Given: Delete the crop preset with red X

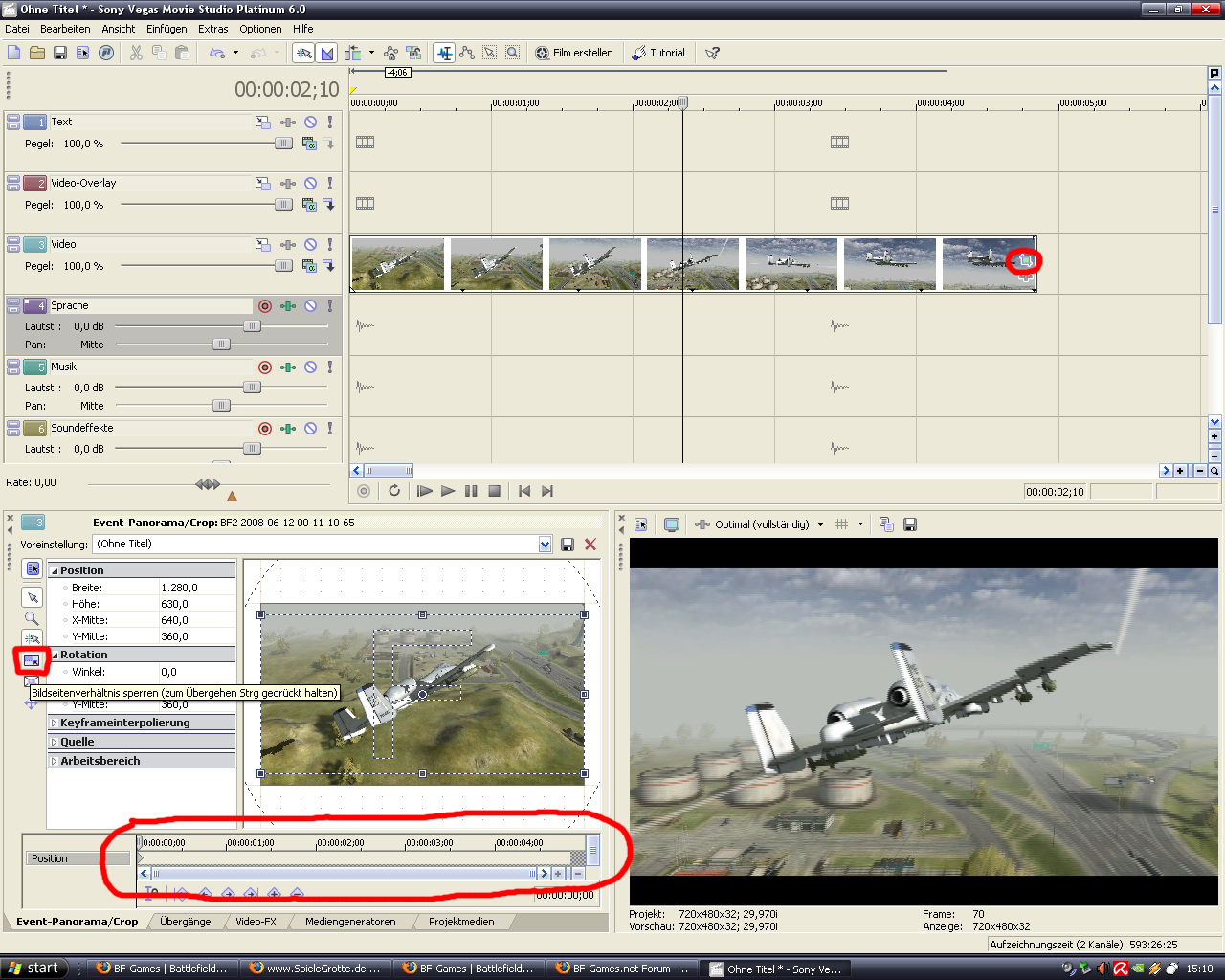Looking at the screenshot, I should tap(590, 544).
